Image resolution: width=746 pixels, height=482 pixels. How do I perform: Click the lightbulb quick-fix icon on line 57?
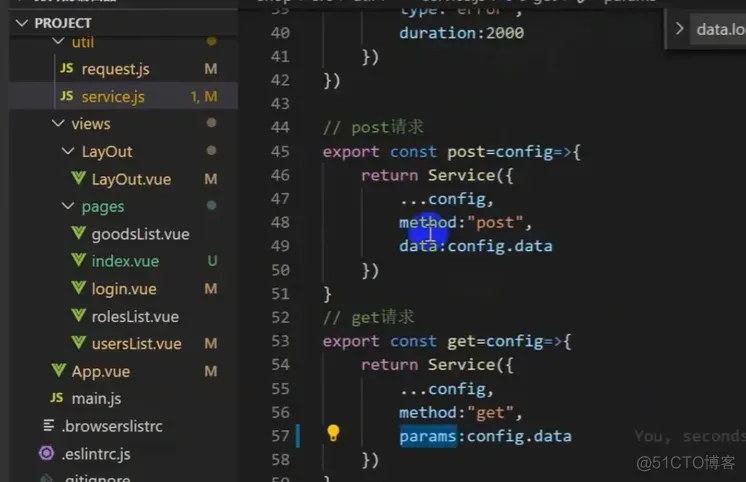[x=333, y=433]
